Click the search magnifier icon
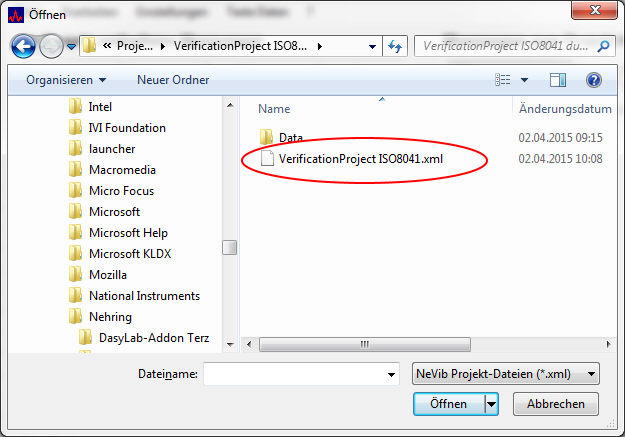 pos(604,46)
